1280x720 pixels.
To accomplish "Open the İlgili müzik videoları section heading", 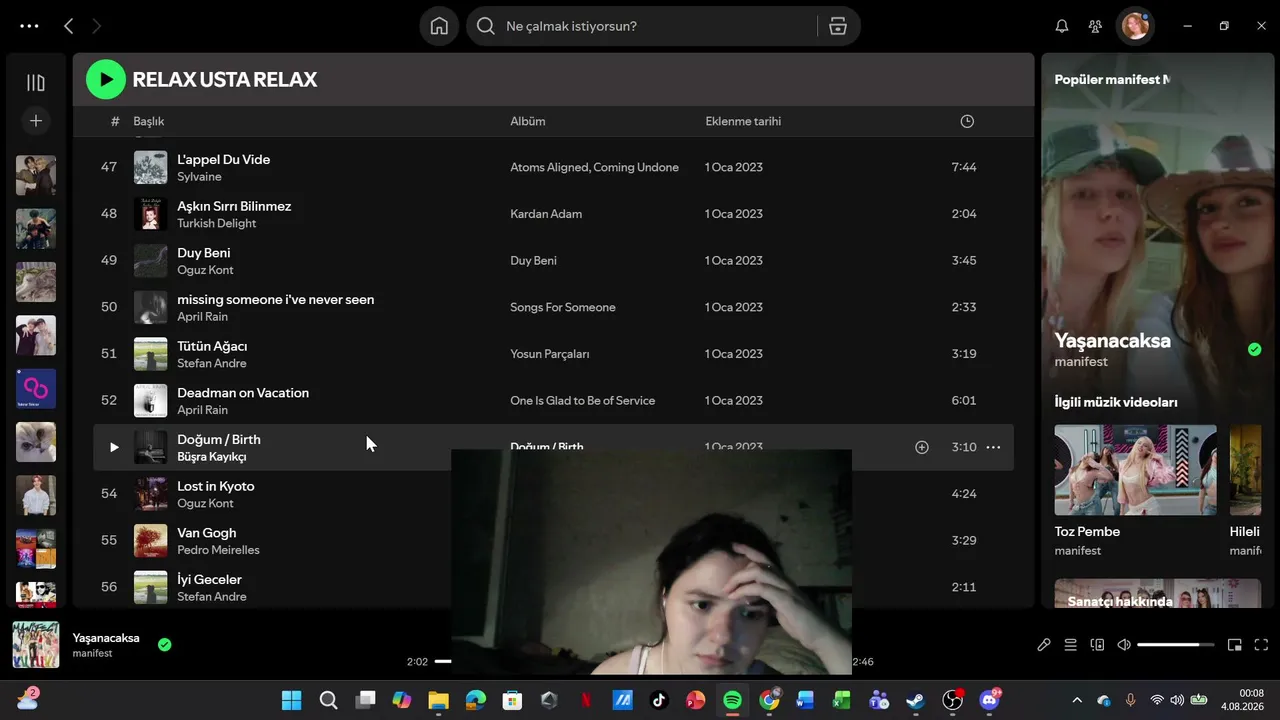I will pyautogui.click(x=1116, y=402).
